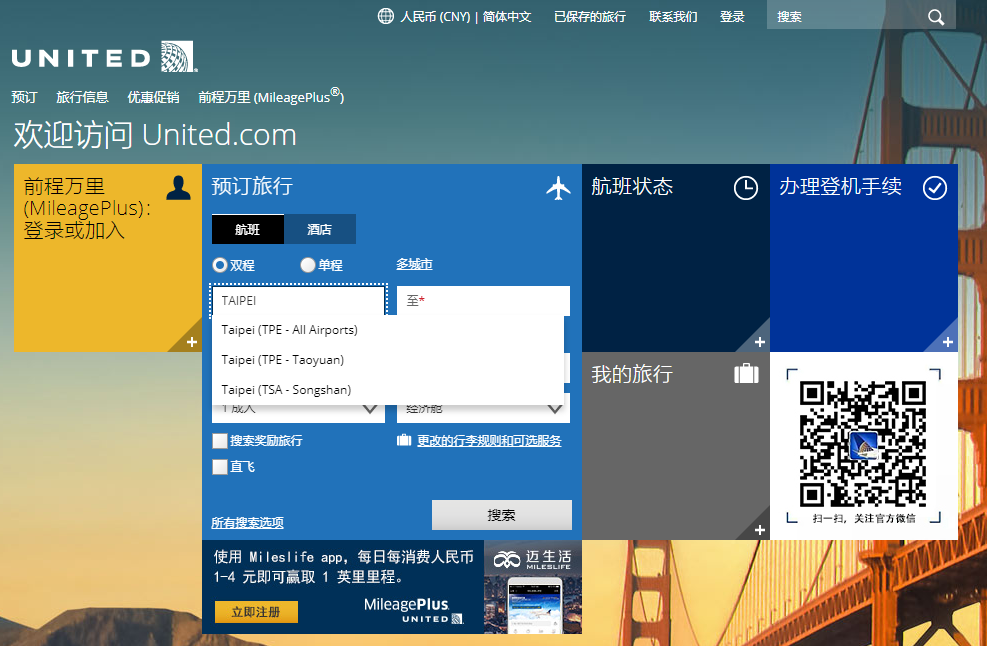Screen dimensions: 987x646
Task: Enable the 搜索奖励旅行 checkbox
Action: coord(220,440)
